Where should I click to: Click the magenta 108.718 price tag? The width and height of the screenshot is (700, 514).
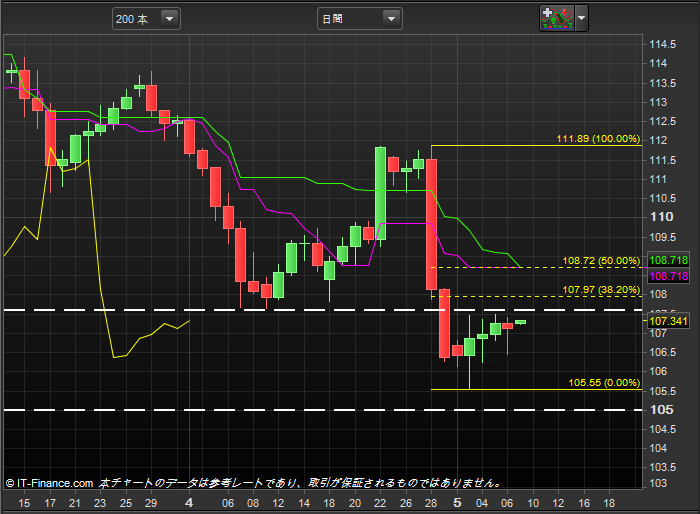click(x=668, y=276)
